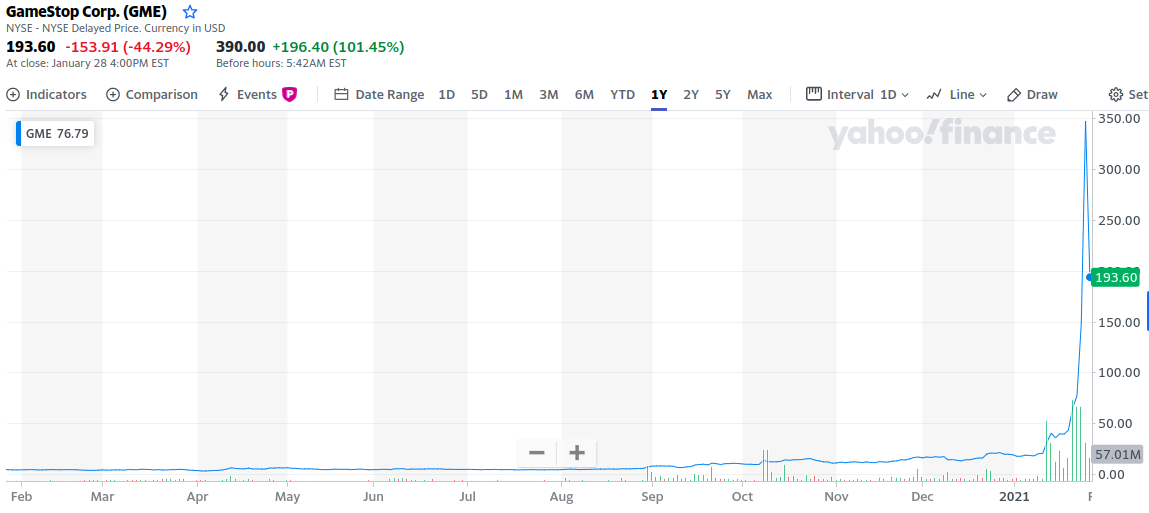Expand the Line chart type dropdown
Viewport: 1149px width, 513px height.
point(957,95)
